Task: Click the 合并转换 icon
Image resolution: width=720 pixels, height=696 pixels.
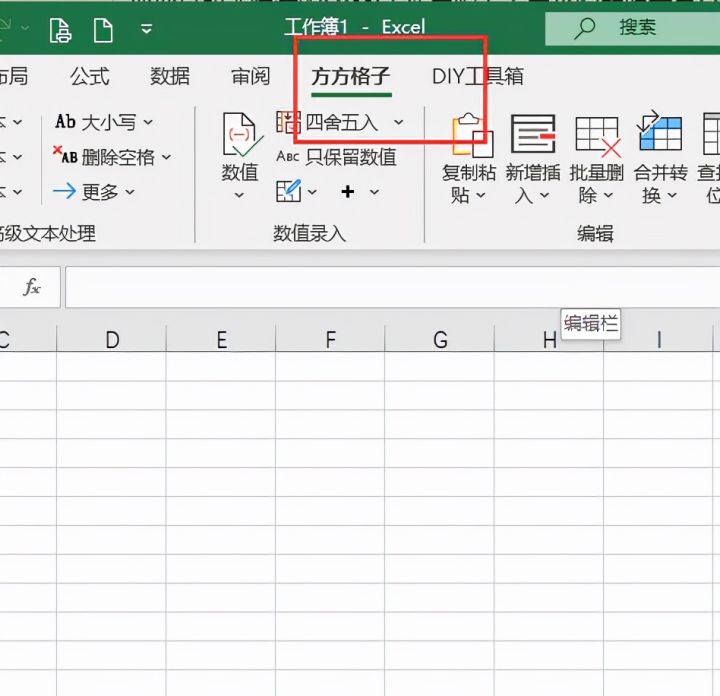Action: click(659, 131)
